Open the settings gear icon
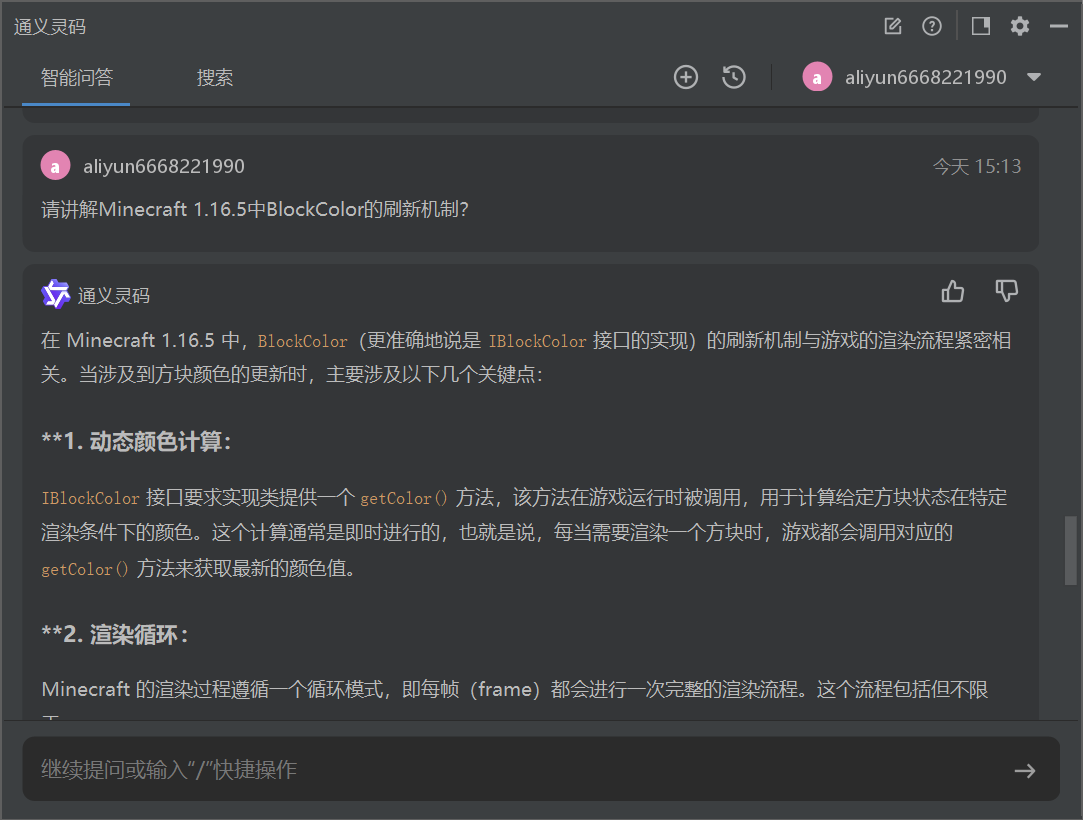Image resolution: width=1083 pixels, height=820 pixels. [x=1020, y=26]
